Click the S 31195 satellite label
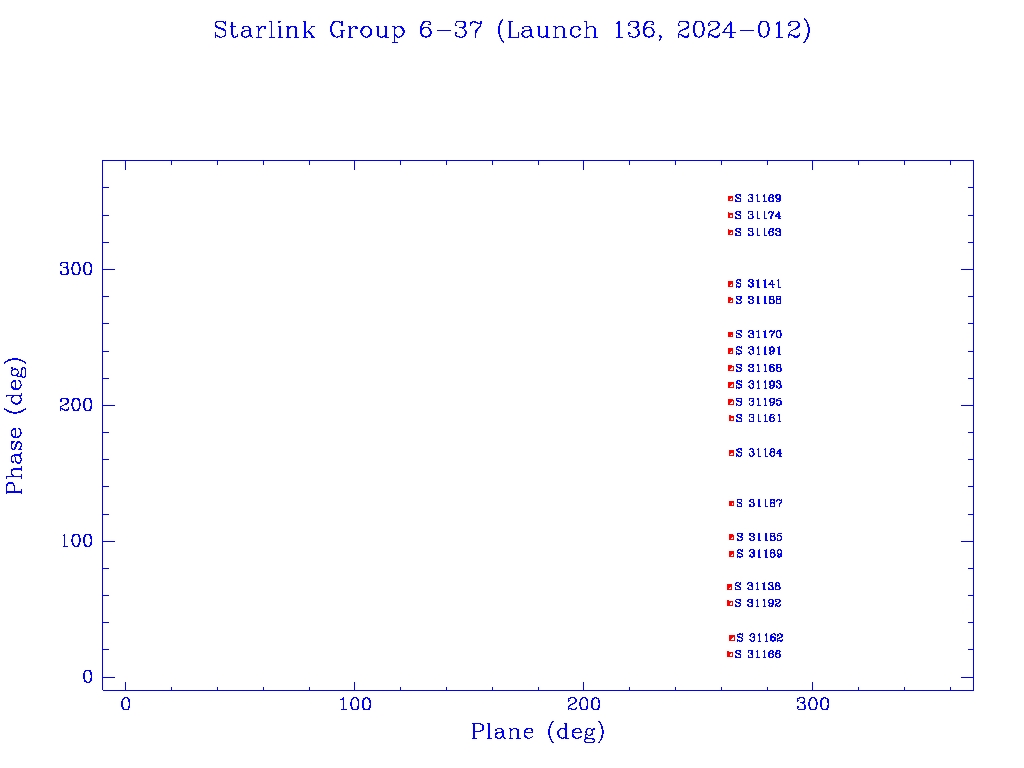 tap(758, 402)
